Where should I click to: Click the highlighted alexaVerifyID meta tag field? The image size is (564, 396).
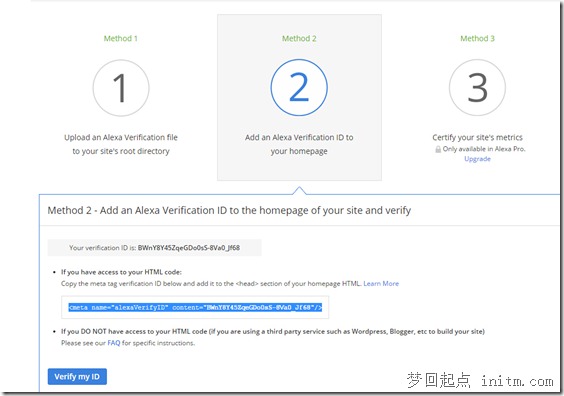(195, 307)
